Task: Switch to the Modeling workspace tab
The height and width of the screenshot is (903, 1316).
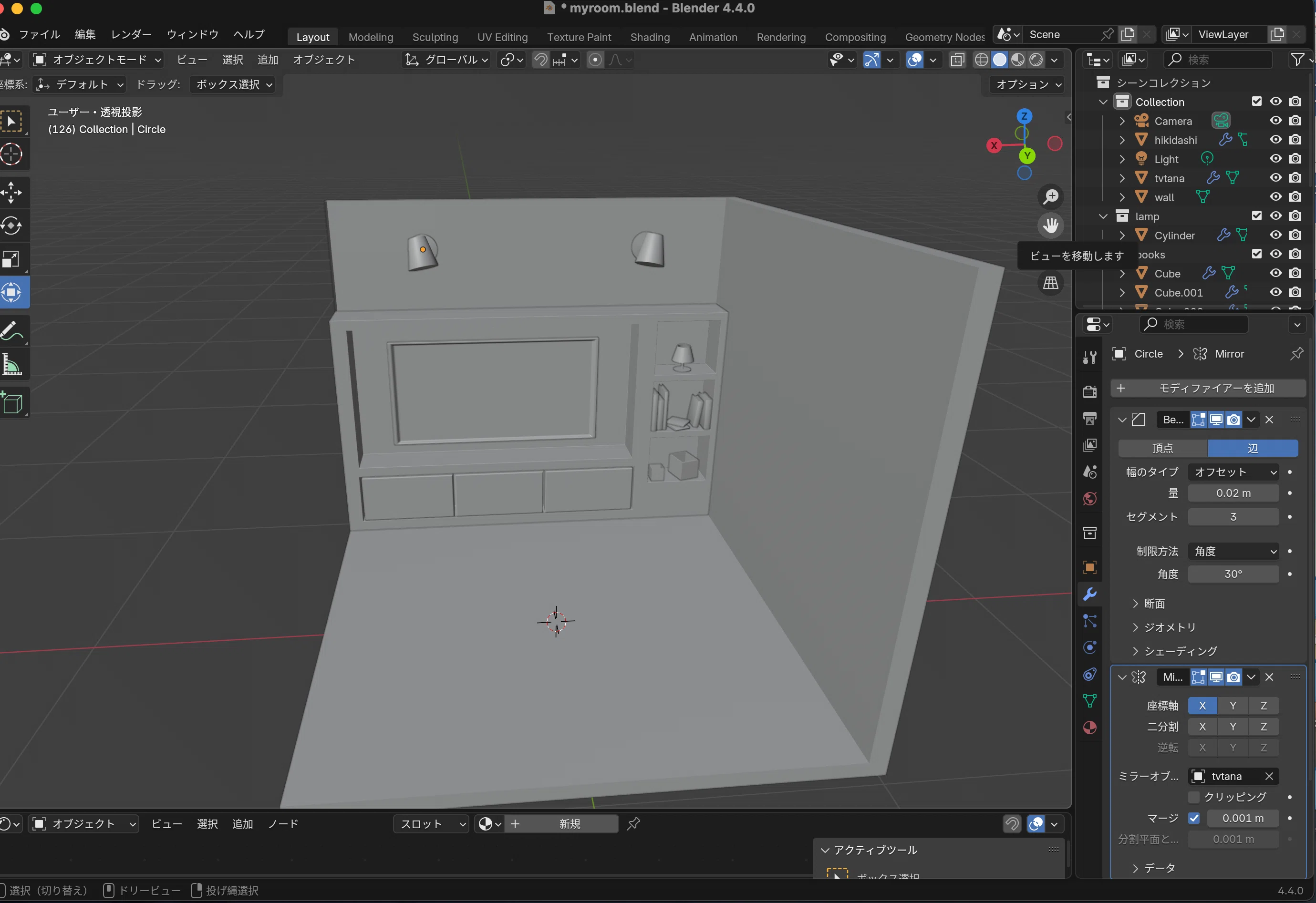Action: tap(371, 37)
